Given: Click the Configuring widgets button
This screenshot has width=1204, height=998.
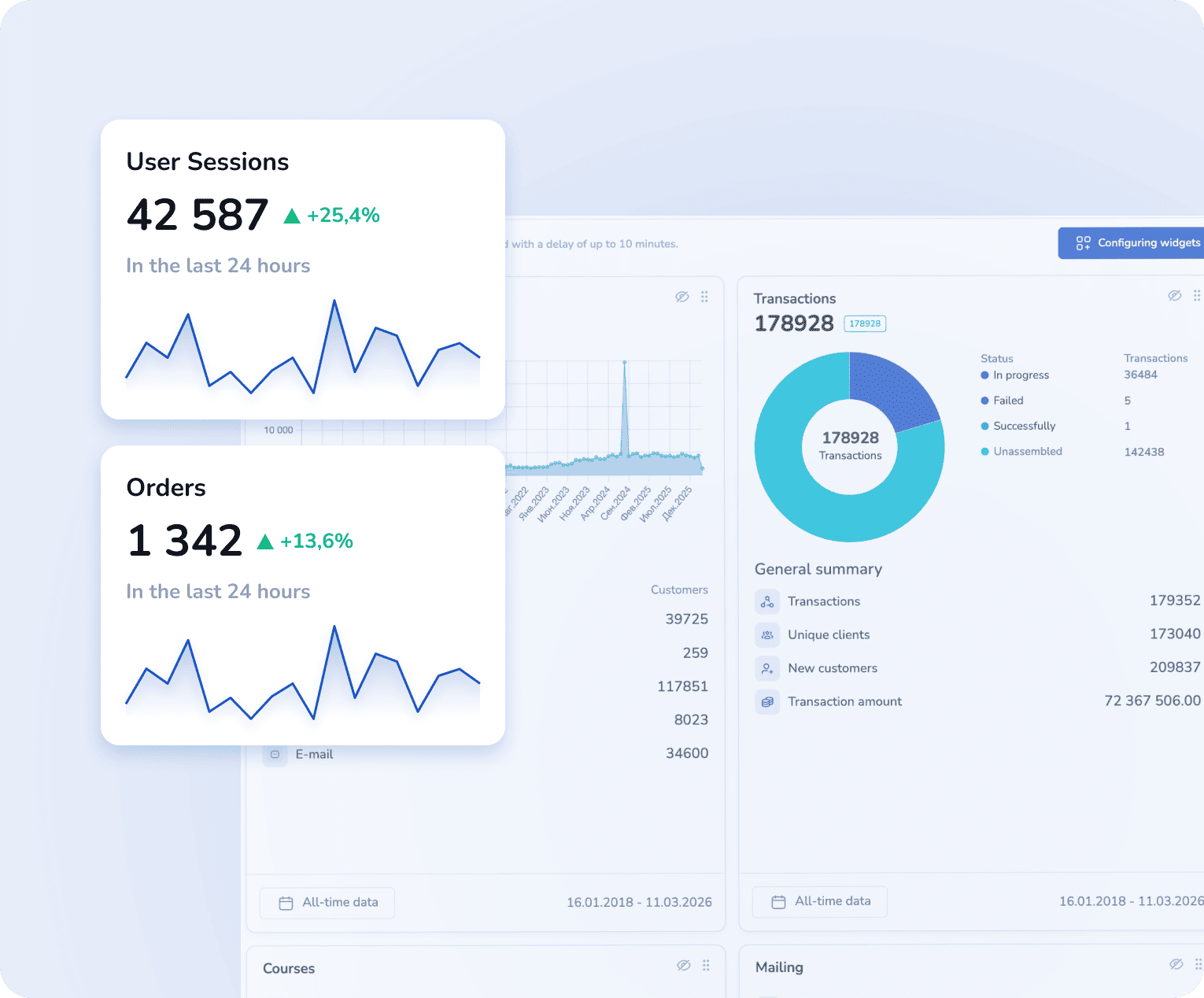Looking at the screenshot, I should point(1140,242).
